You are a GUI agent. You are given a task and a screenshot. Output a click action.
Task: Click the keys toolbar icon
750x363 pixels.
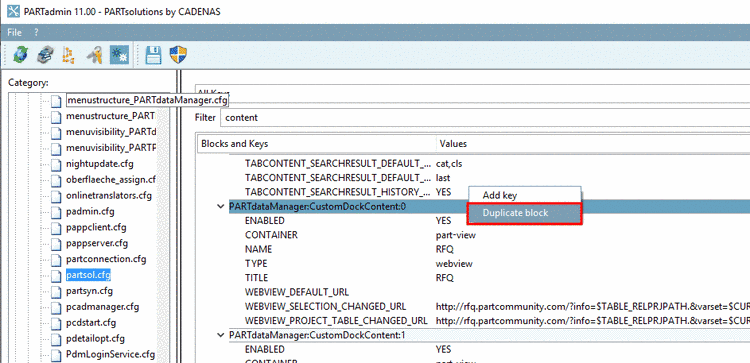[x=94, y=55]
